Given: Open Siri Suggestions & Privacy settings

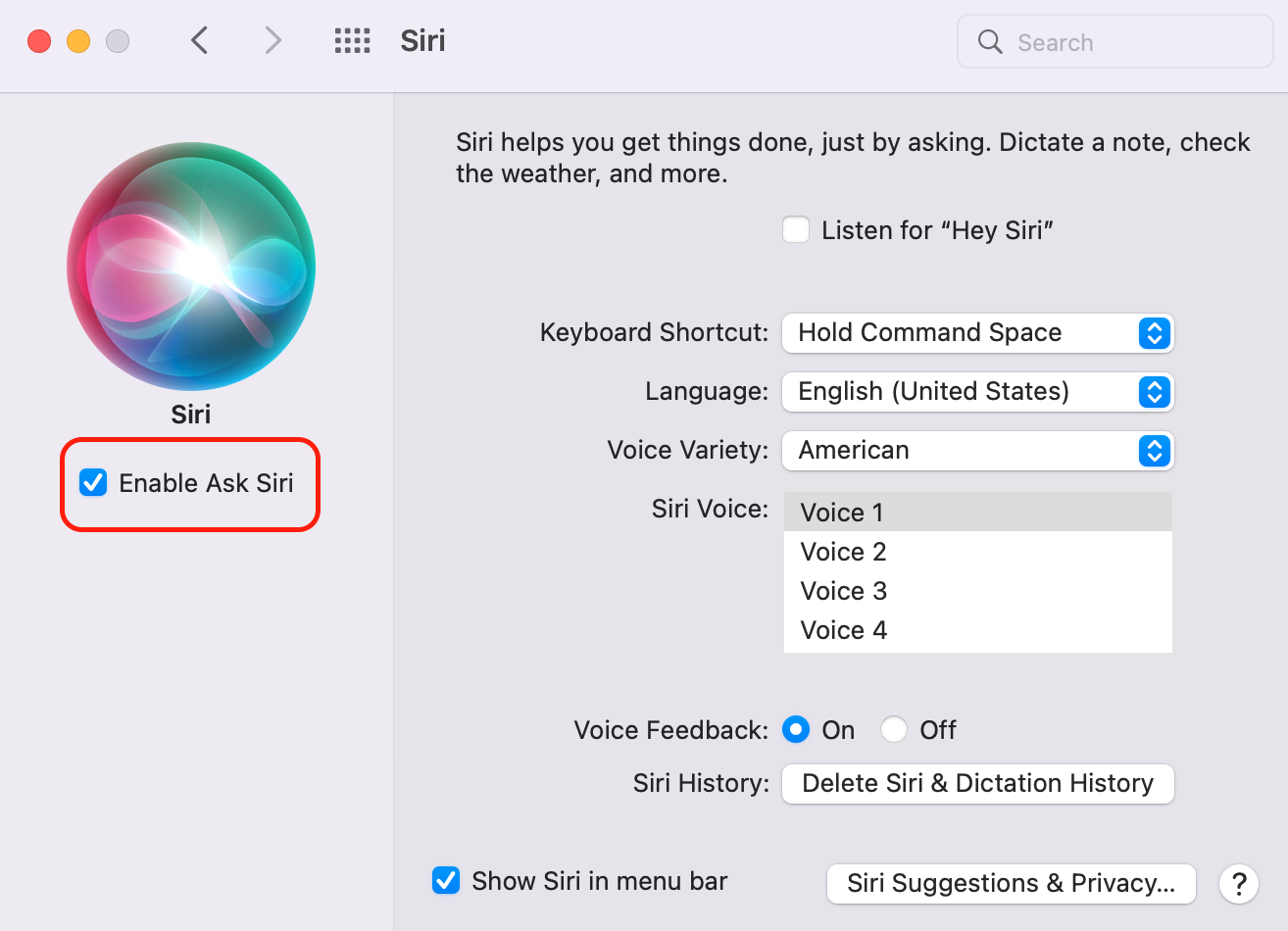Looking at the screenshot, I should 1011,883.
